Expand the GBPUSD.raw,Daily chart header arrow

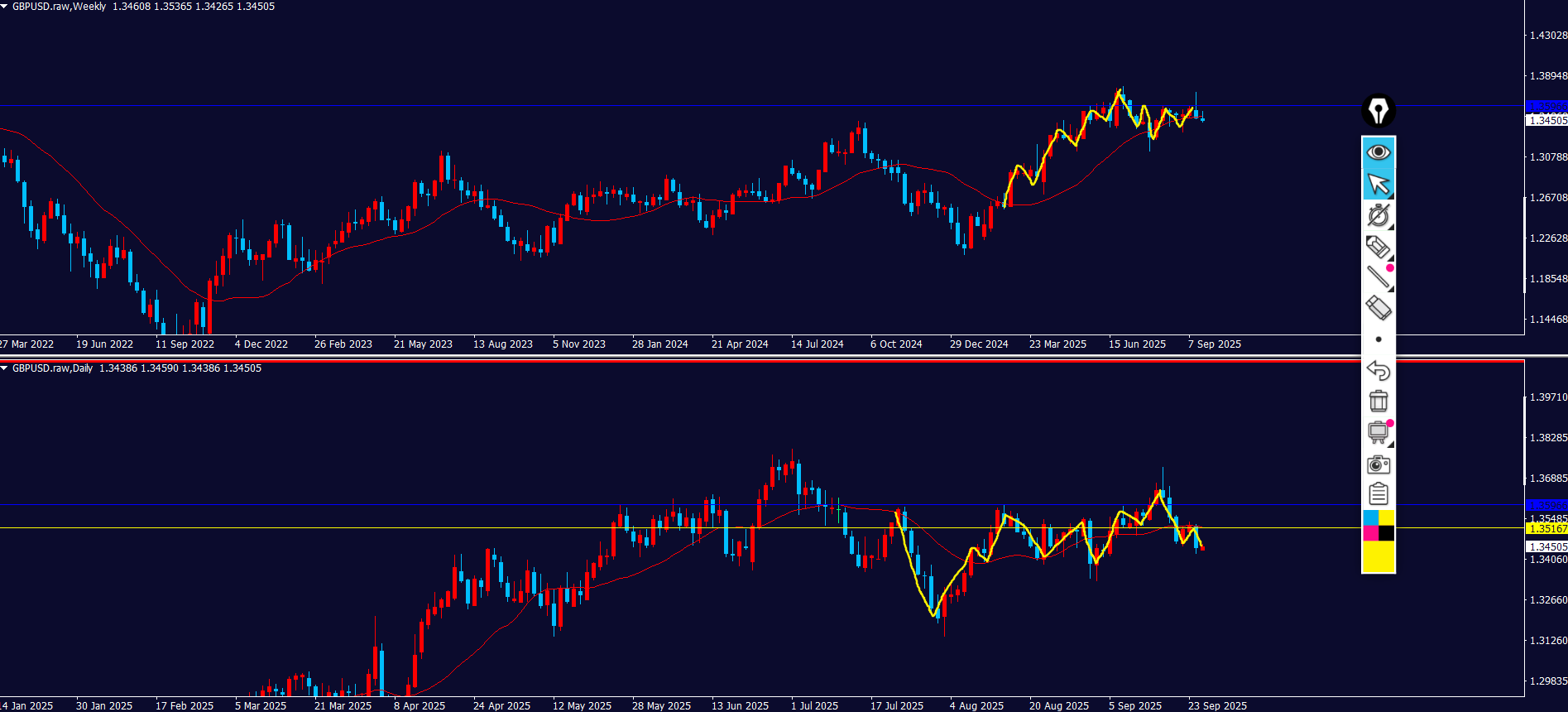5,368
